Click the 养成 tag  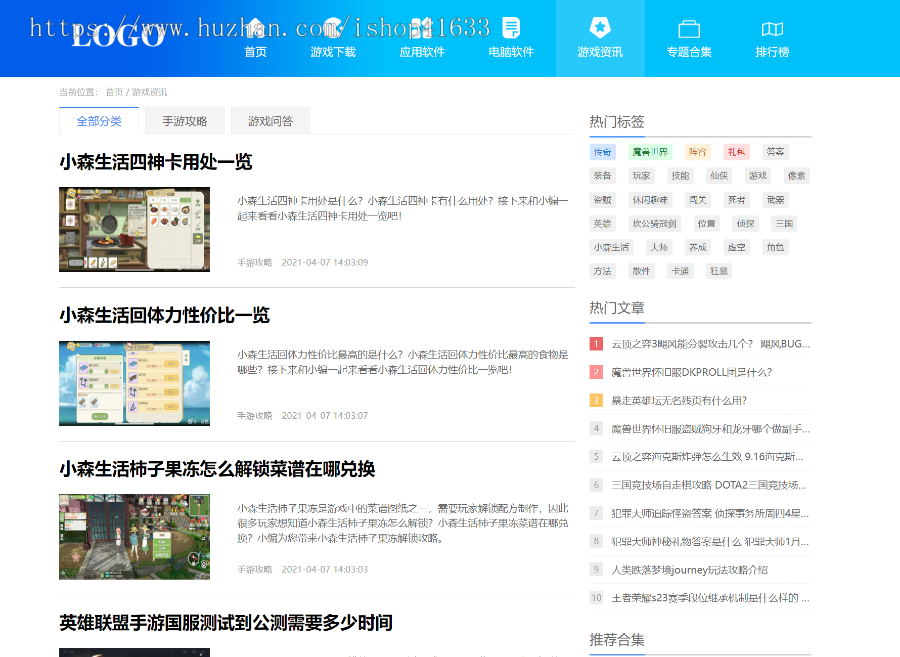[698, 247]
